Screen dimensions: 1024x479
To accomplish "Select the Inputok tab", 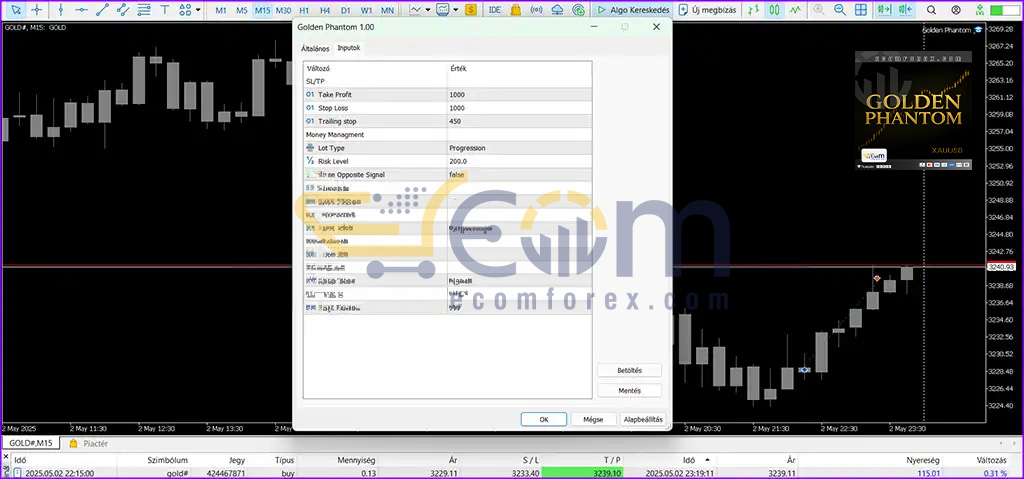I will pyautogui.click(x=349, y=48).
